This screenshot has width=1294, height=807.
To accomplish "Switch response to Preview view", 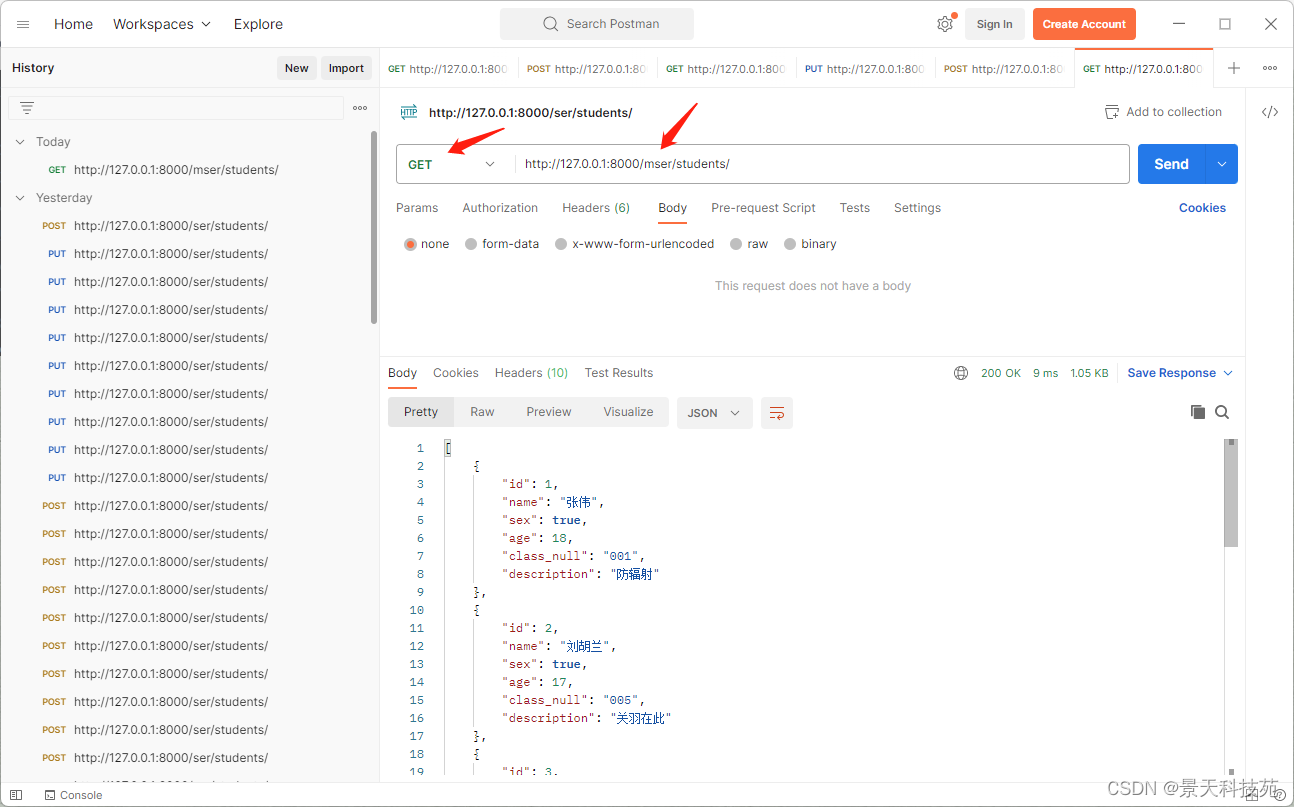I will [x=549, y=412].
